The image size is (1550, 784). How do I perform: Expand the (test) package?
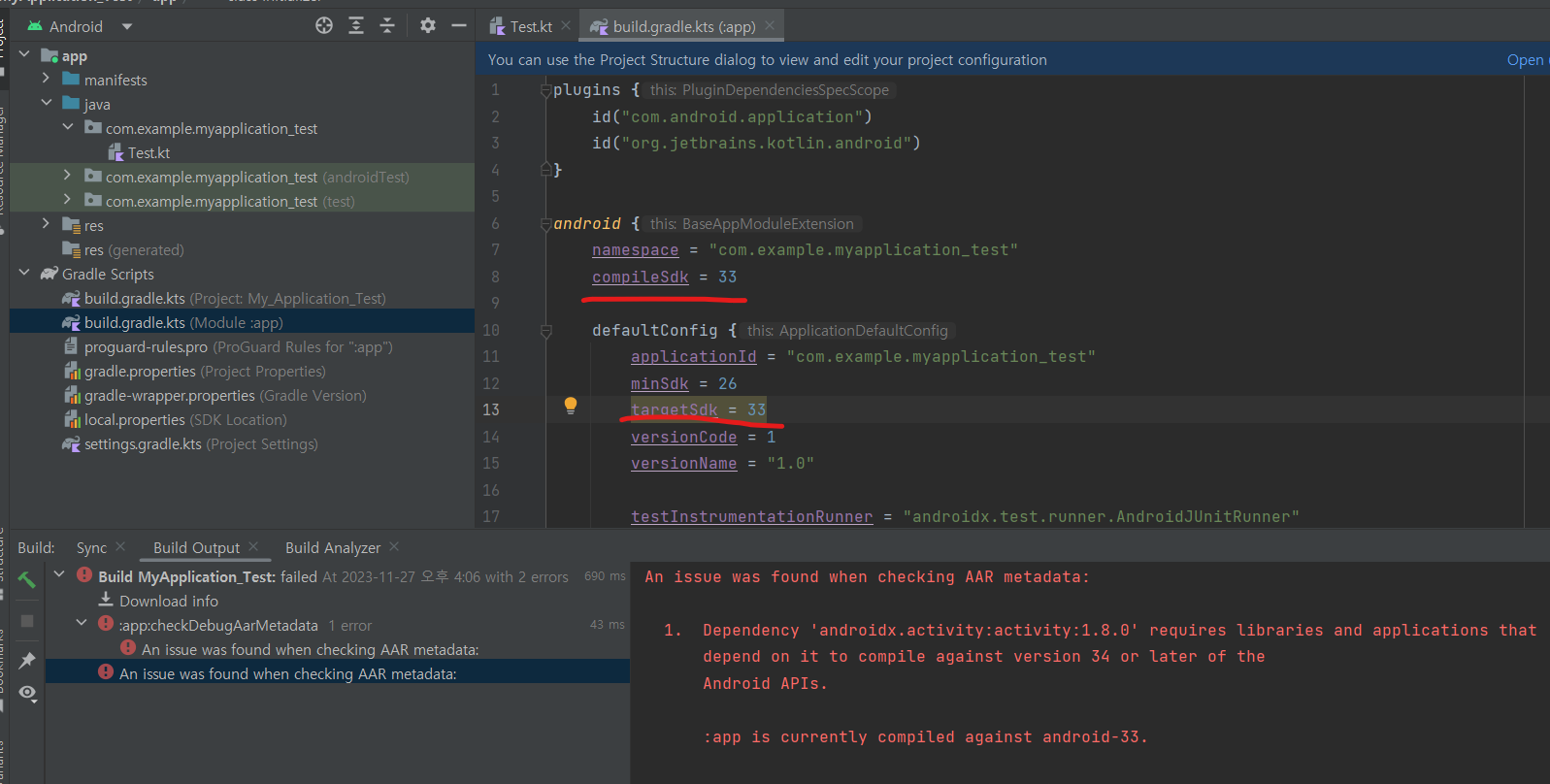pos(67,199)
